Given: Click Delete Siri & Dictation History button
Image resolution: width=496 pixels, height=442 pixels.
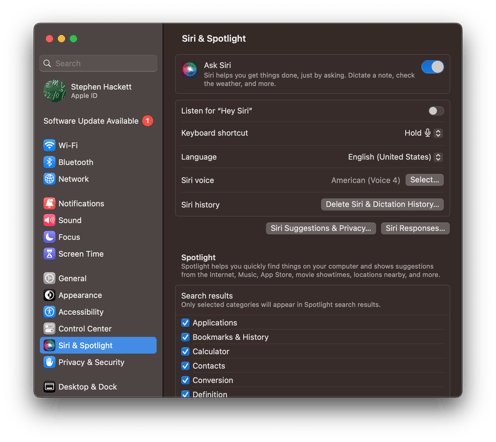Looking at the screenshot, I should tap(382, 204).
